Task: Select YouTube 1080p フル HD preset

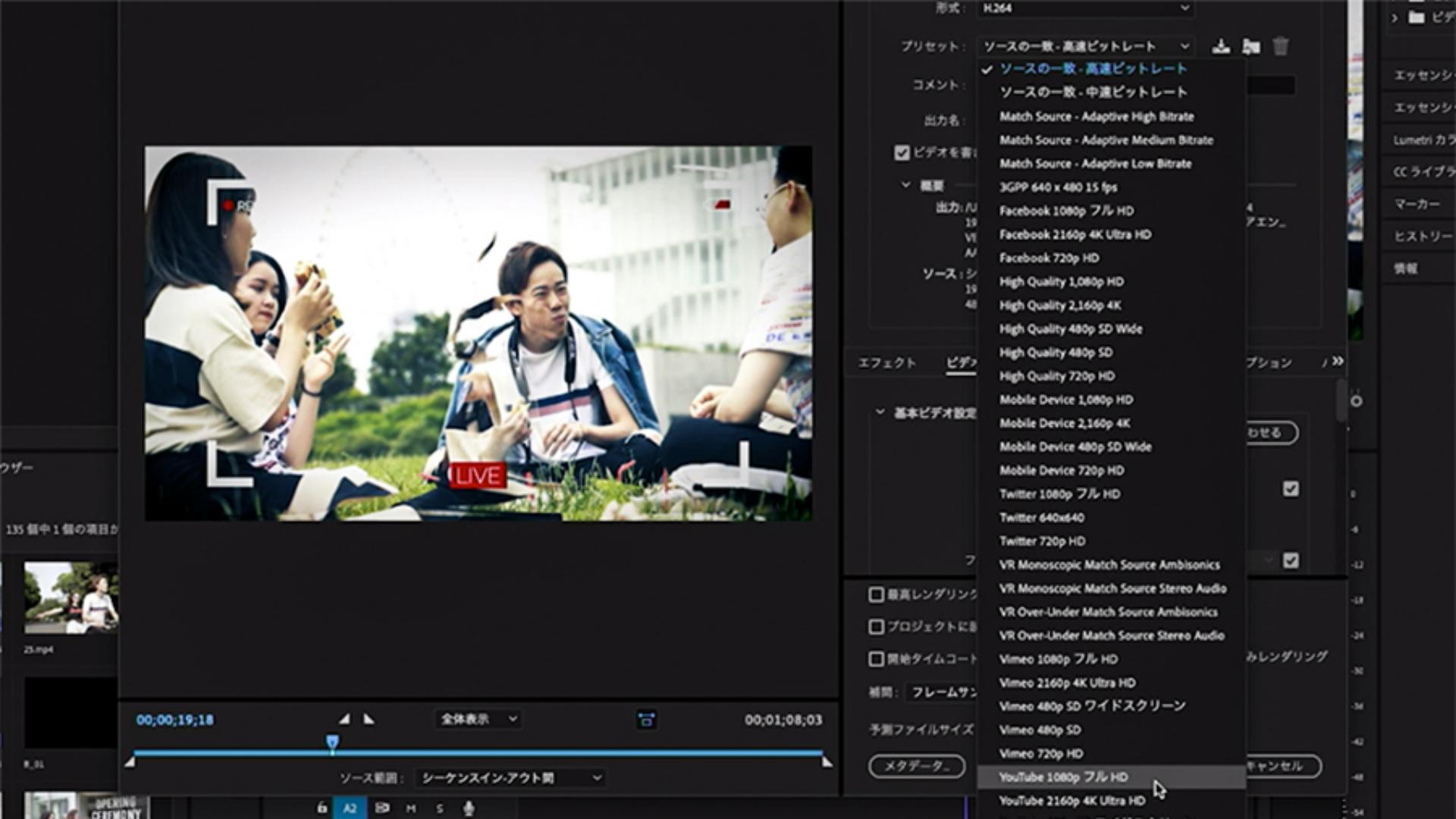Action: (x=1063, y=777)
